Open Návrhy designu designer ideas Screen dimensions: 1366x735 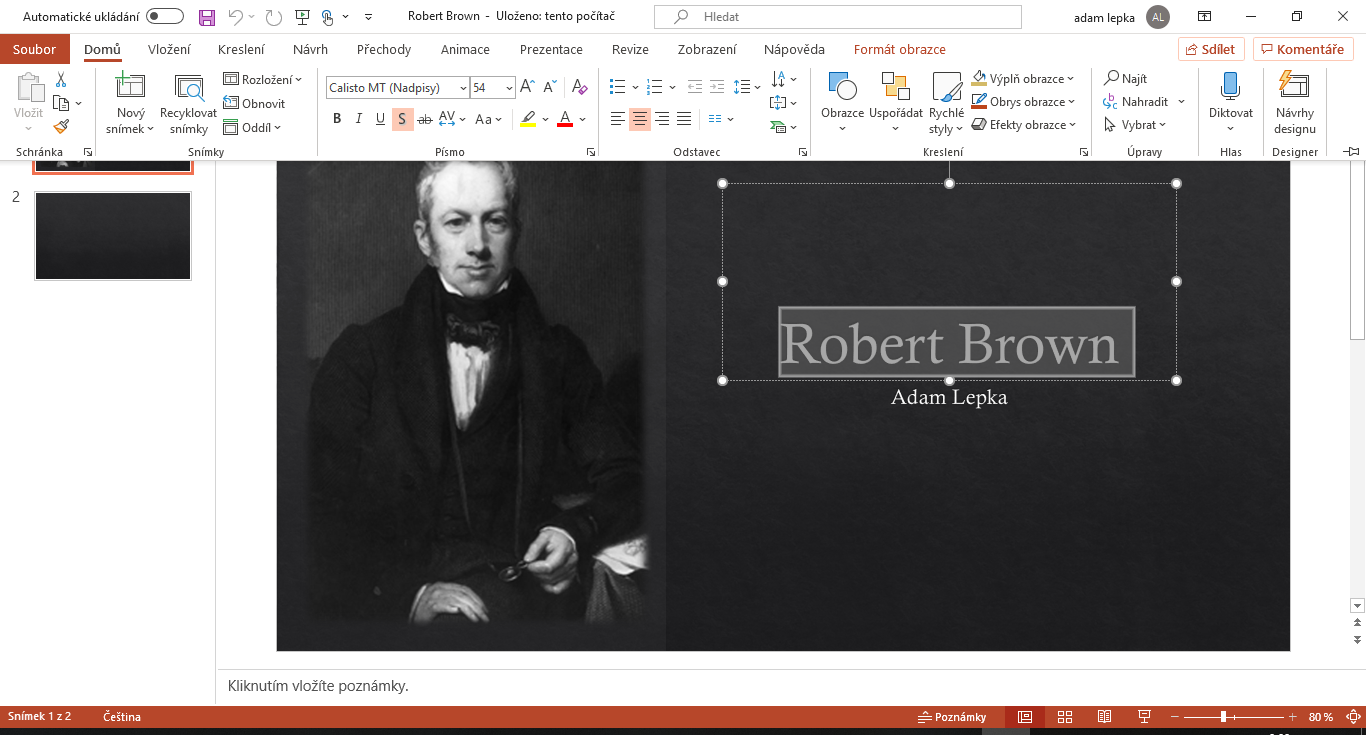point(1295,104)
